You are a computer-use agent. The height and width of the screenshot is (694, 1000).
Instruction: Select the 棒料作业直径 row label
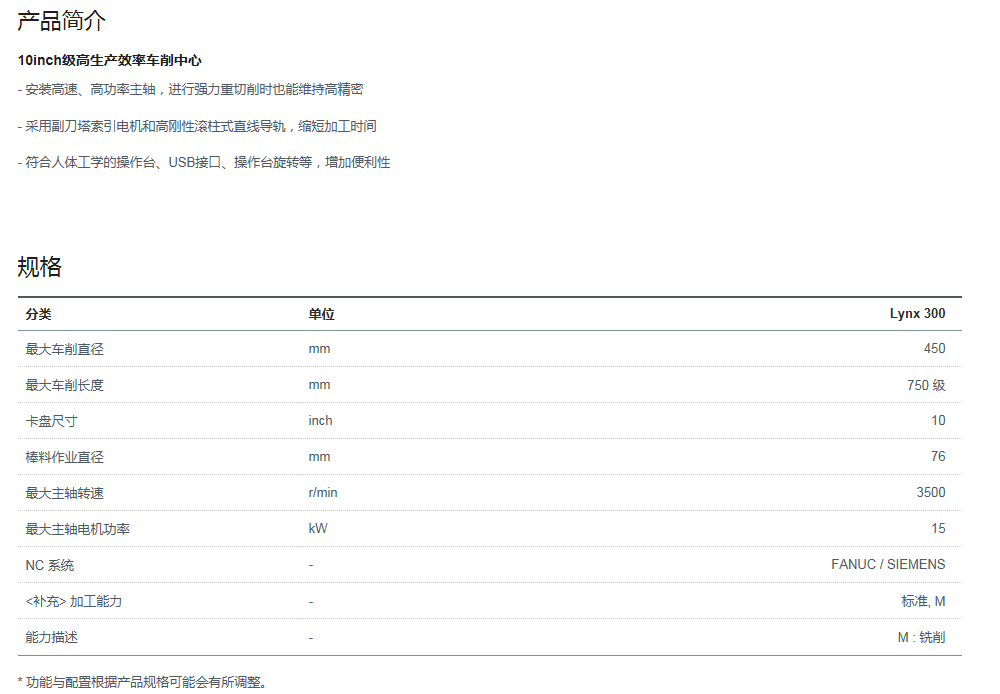(64, 457)
